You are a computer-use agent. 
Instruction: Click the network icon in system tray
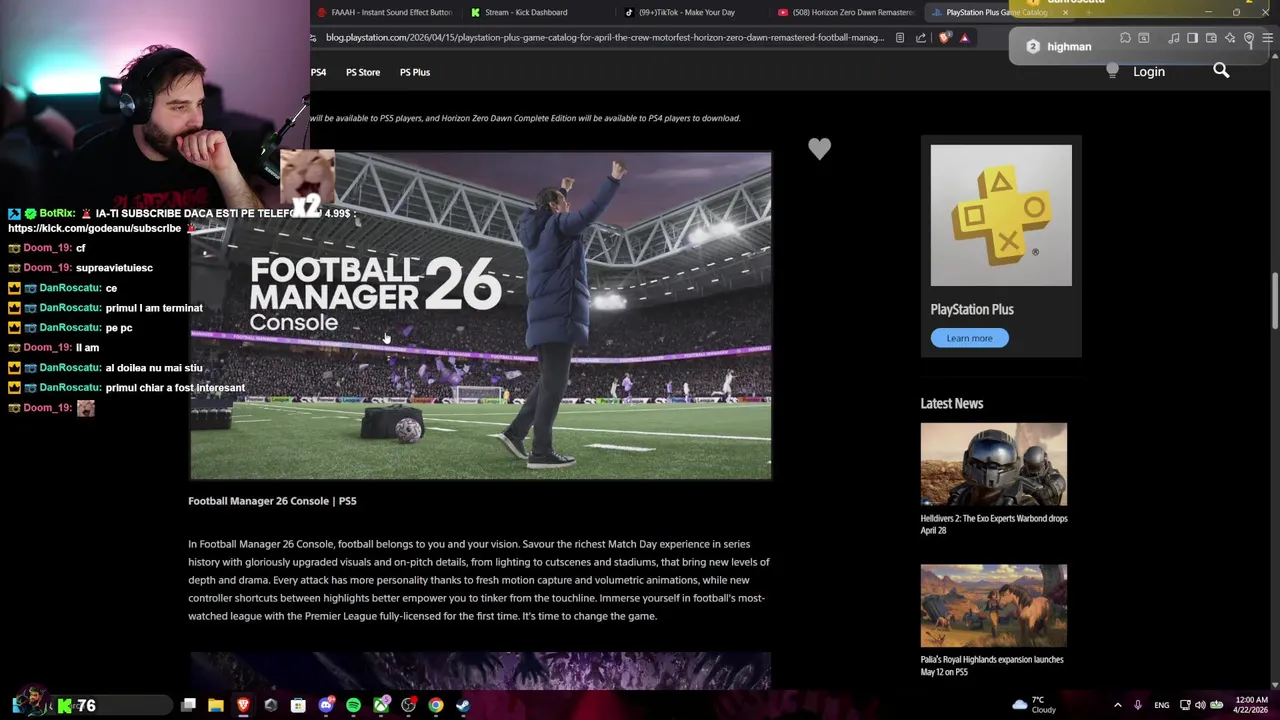click(x=1185, y=705)
